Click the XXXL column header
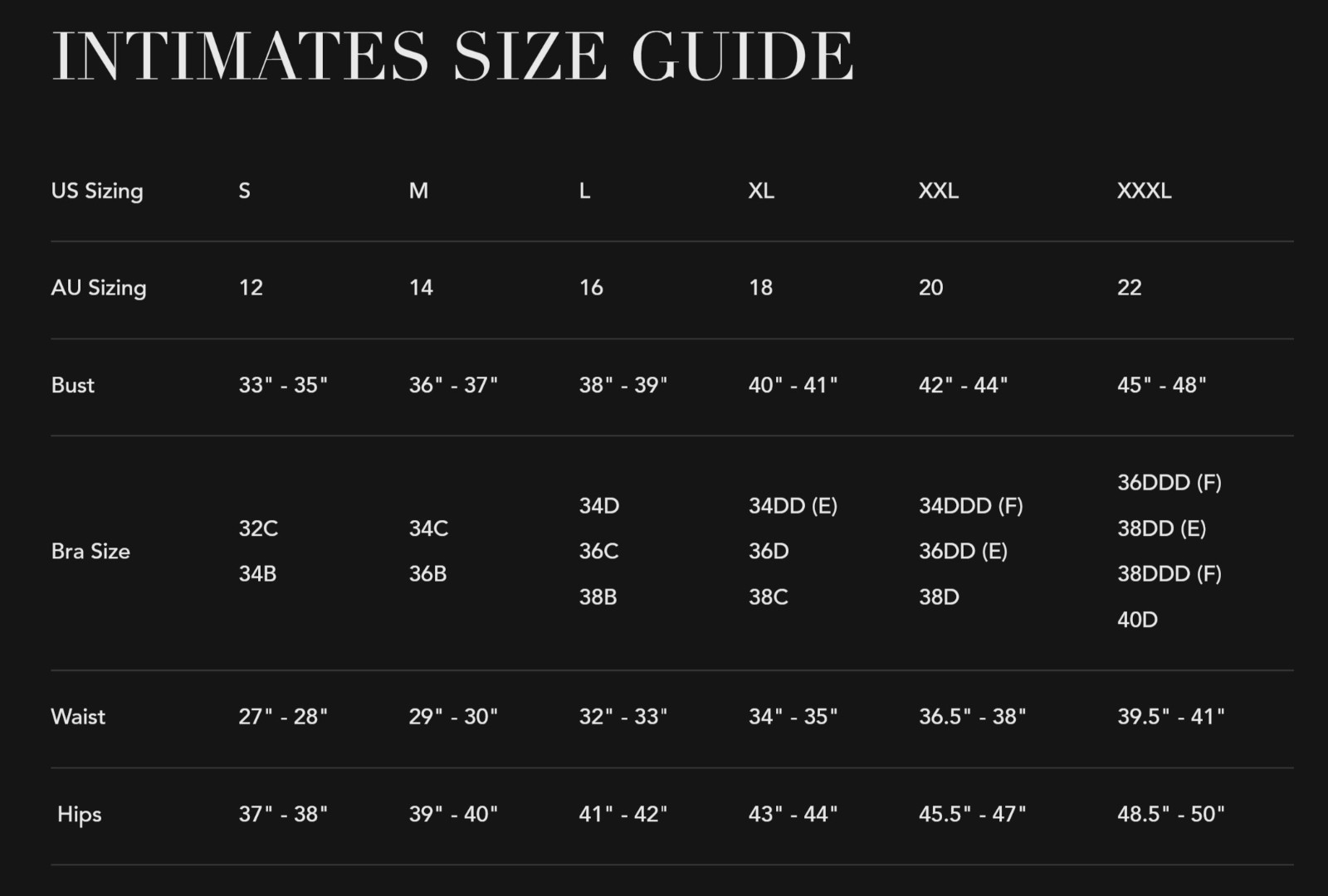 pos(1144,191)
